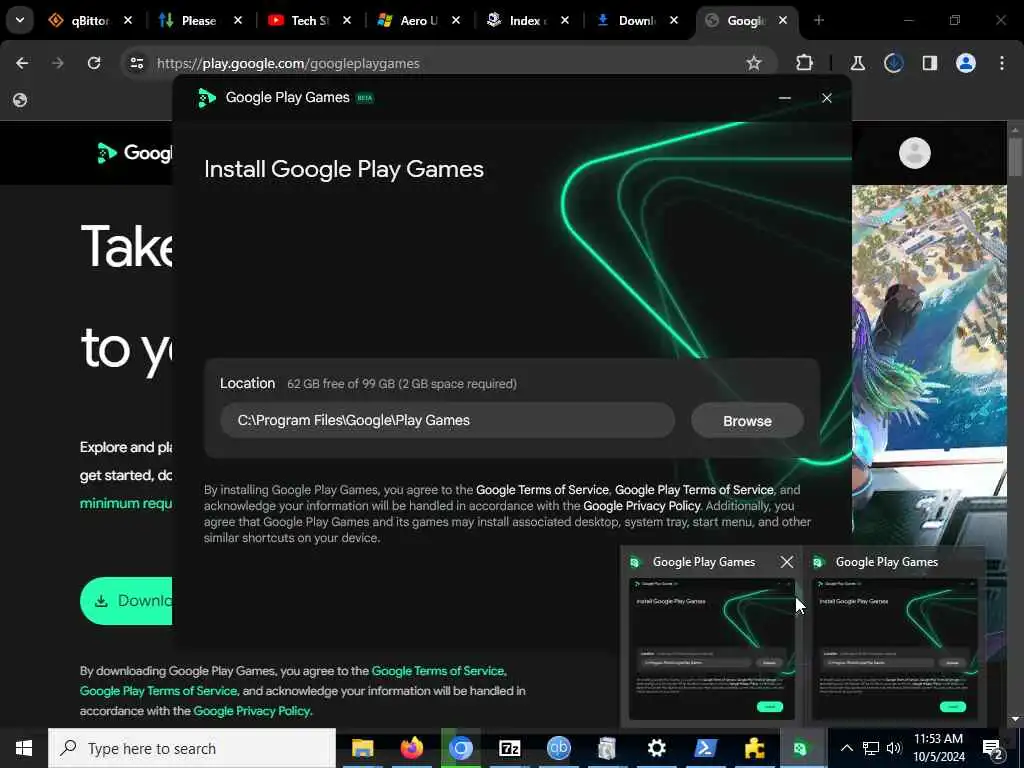The width and height of the screenshot is (1024, 768).
Task: Click the gray installer package taskbar icon
Action: coord(607,748)
